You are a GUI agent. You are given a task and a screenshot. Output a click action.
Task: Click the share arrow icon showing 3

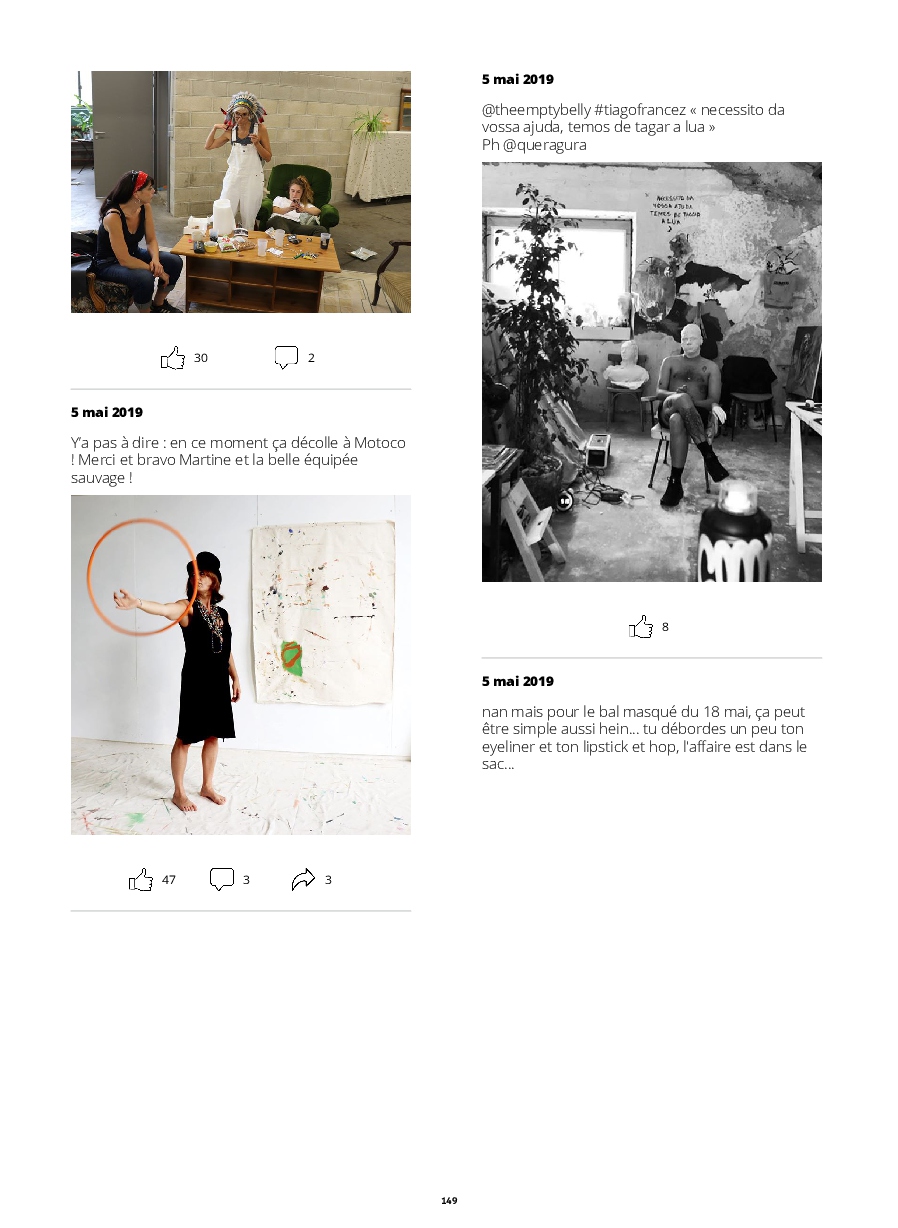pyautogui.click(x=303, y=879)
